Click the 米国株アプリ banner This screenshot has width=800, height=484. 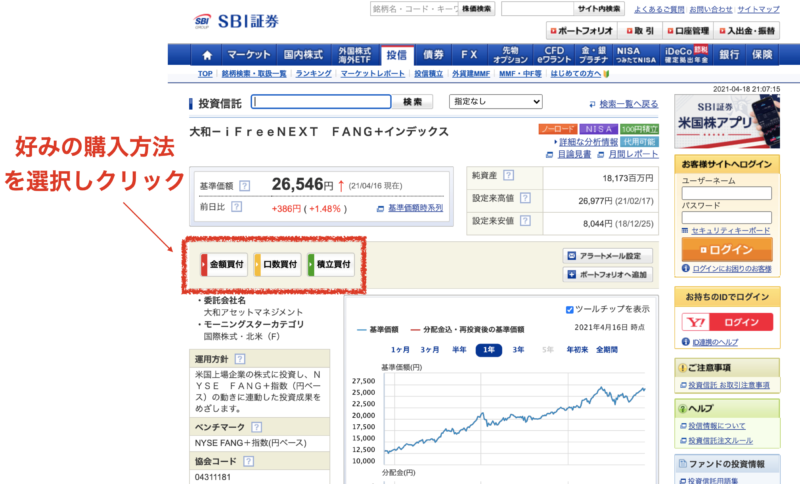click(x=727, y=121)
